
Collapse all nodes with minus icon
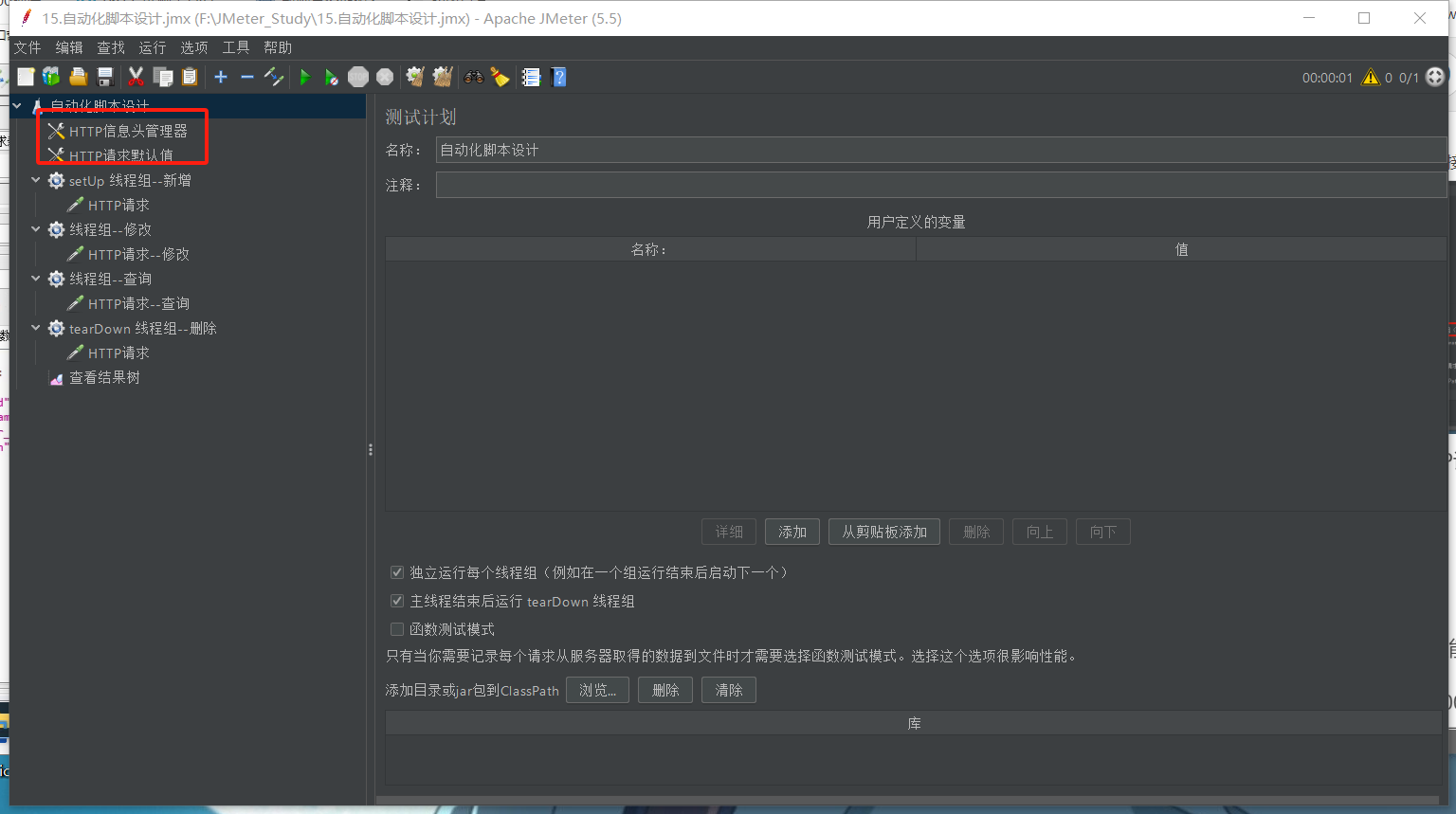click(x=247, y=77)
